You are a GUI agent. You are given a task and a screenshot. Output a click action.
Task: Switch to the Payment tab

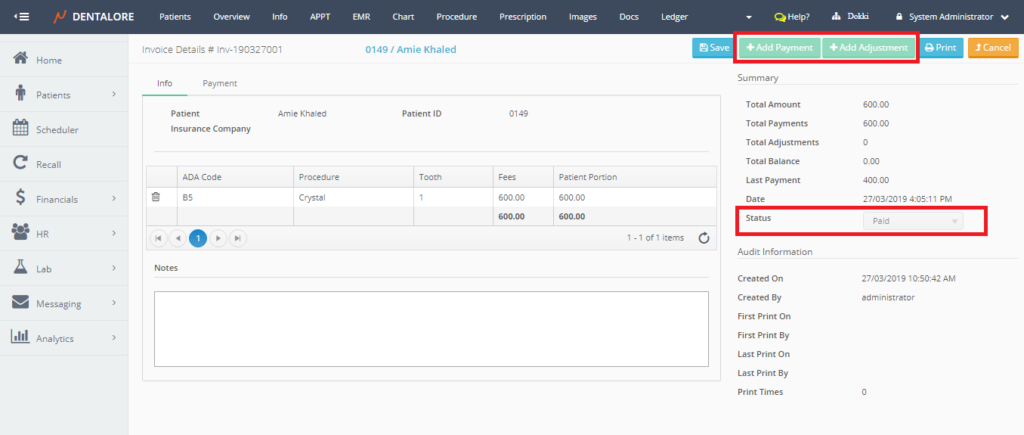tap(219, 83)
